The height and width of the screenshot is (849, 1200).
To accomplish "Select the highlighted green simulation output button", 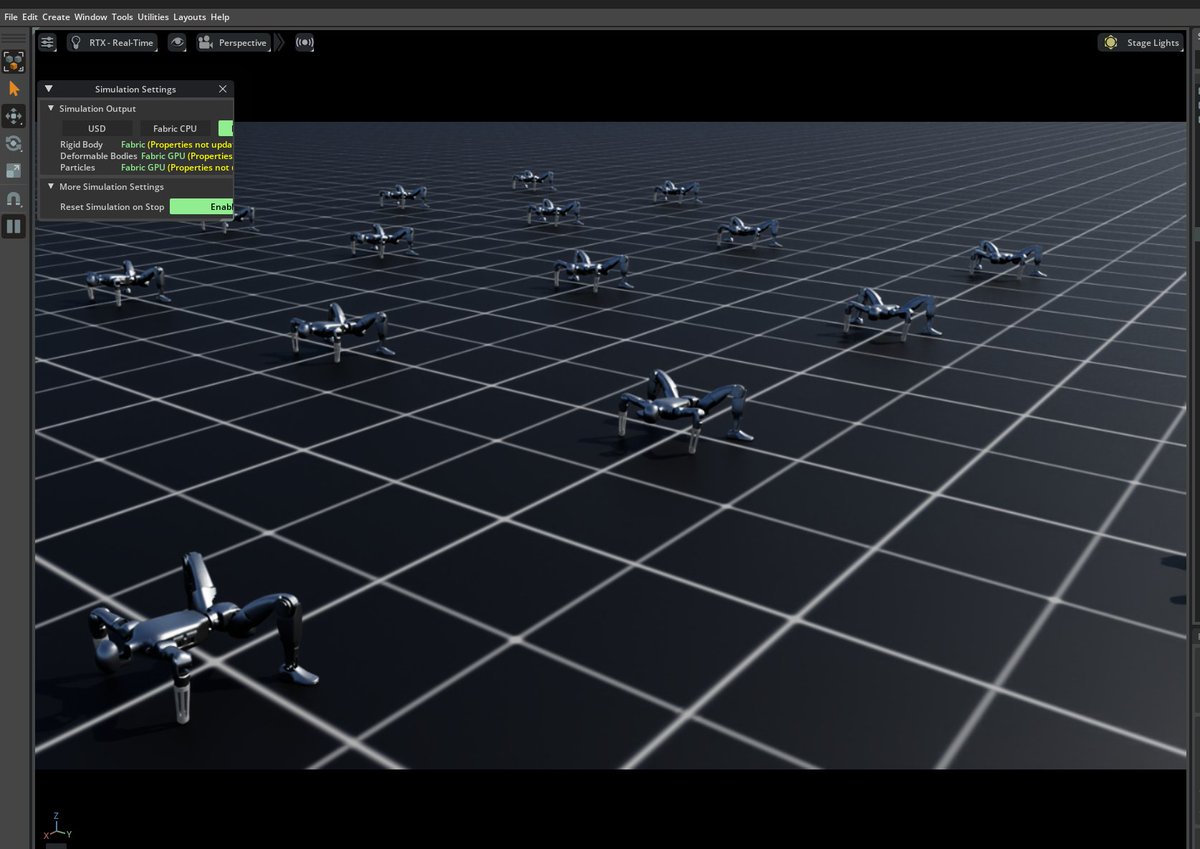I will (226, 128).
